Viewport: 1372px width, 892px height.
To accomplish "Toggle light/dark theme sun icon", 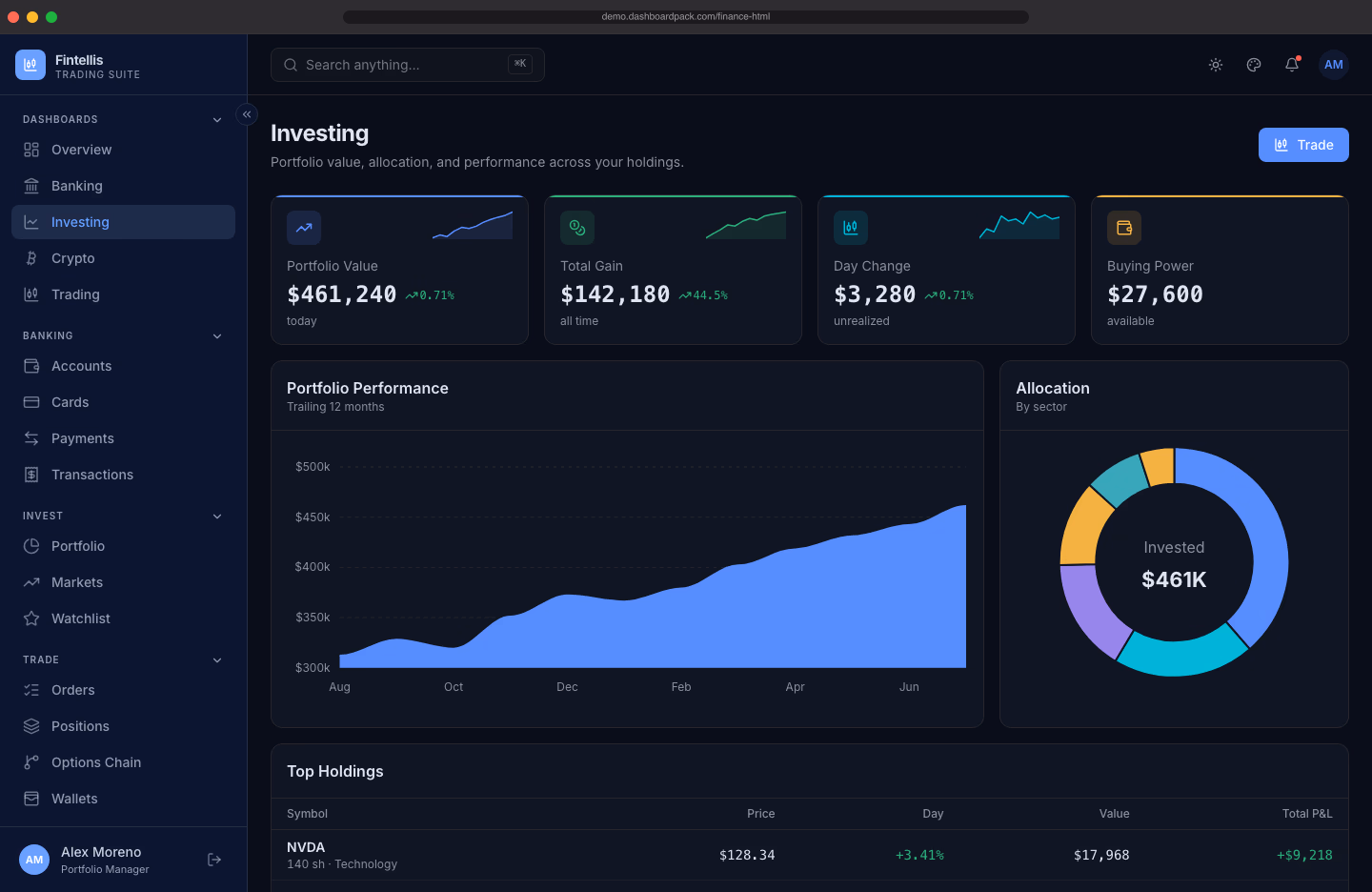I will pos(1216,65).
